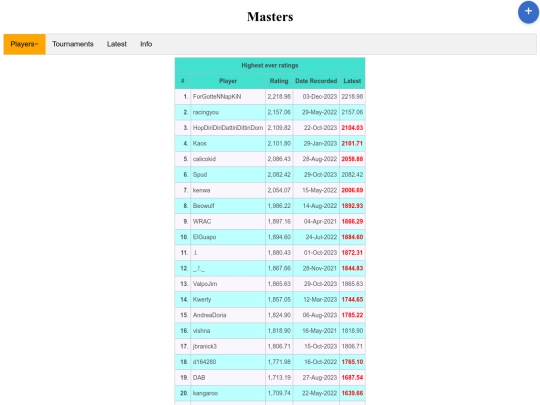
Task: Click rating 2,218.98 cell
Action: pos(279,97)
